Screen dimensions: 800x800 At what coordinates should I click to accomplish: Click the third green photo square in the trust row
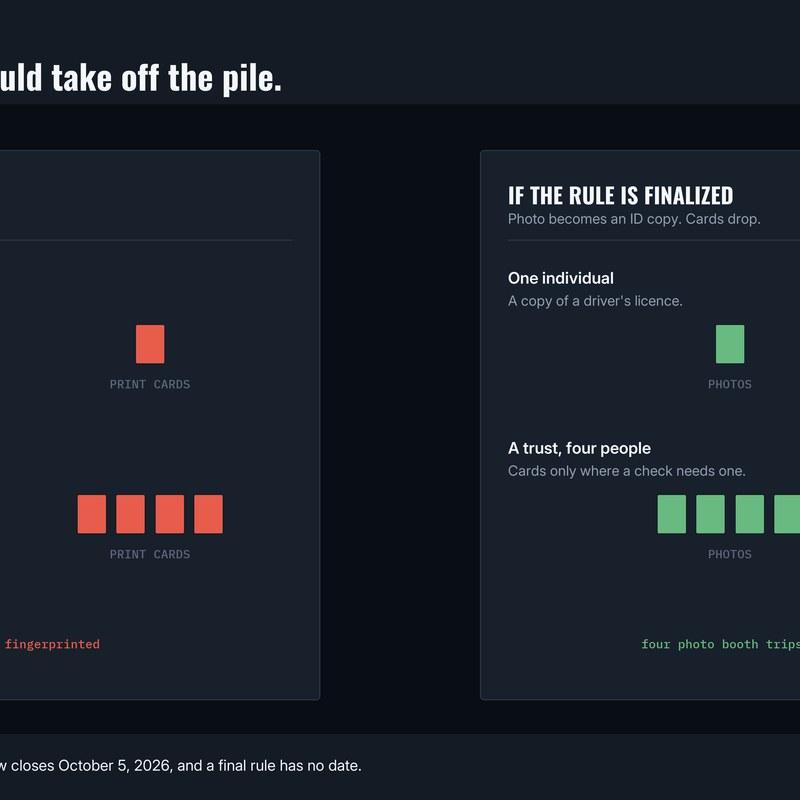point(749,514)
